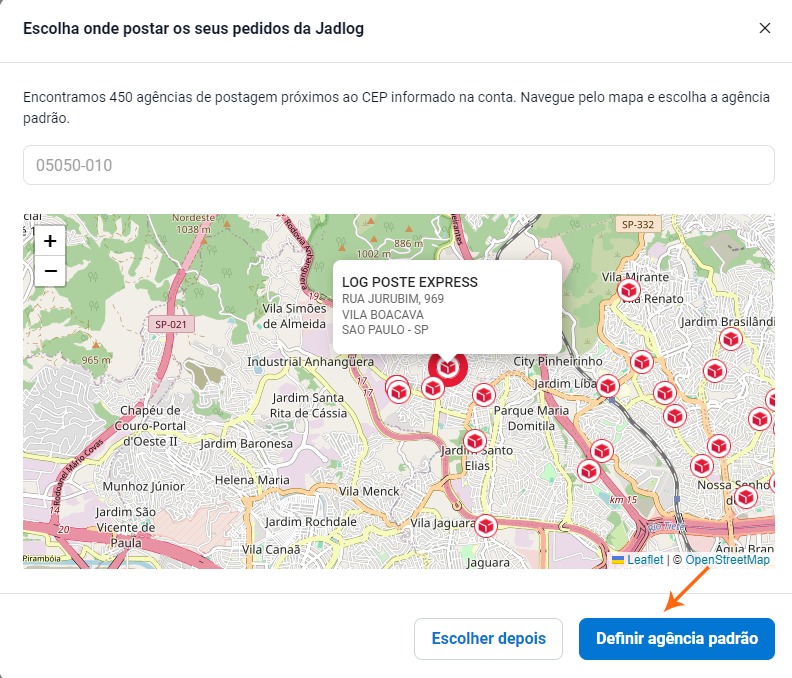Open the OpenStreetMap attribution link
The image size is (792, 678).
(727, 560)
